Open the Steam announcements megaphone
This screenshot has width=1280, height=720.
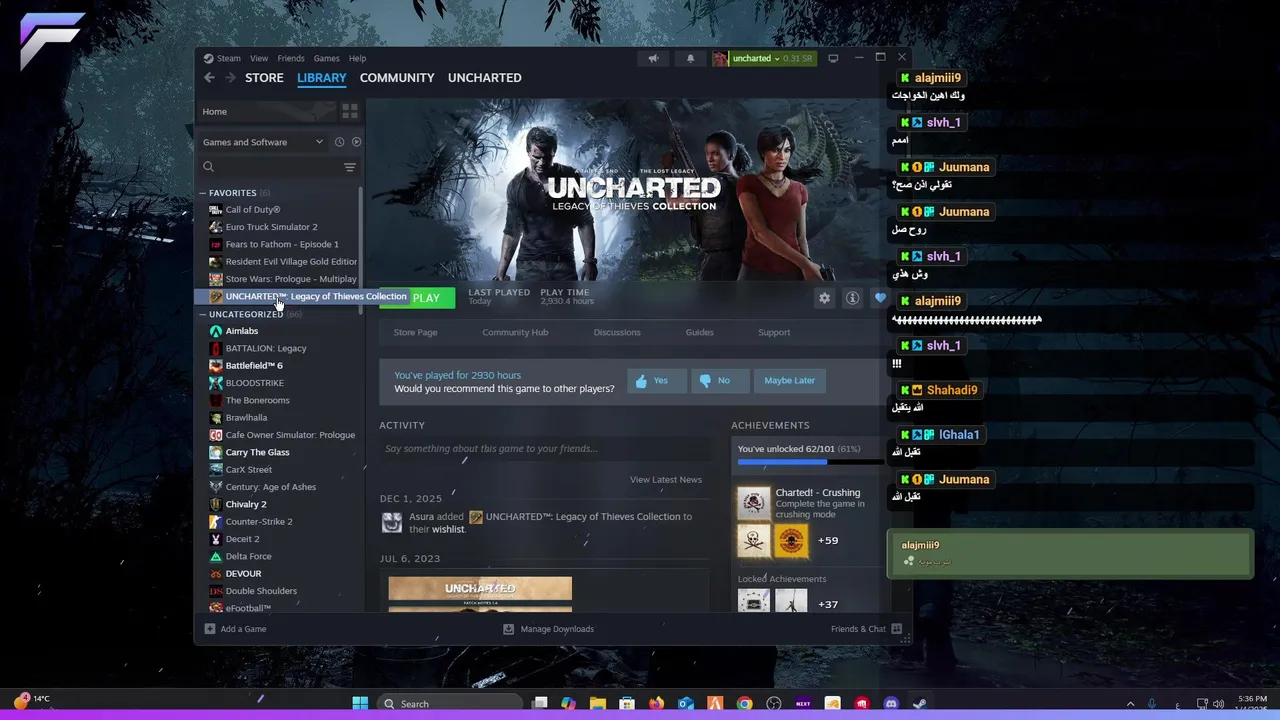point(653,58)
